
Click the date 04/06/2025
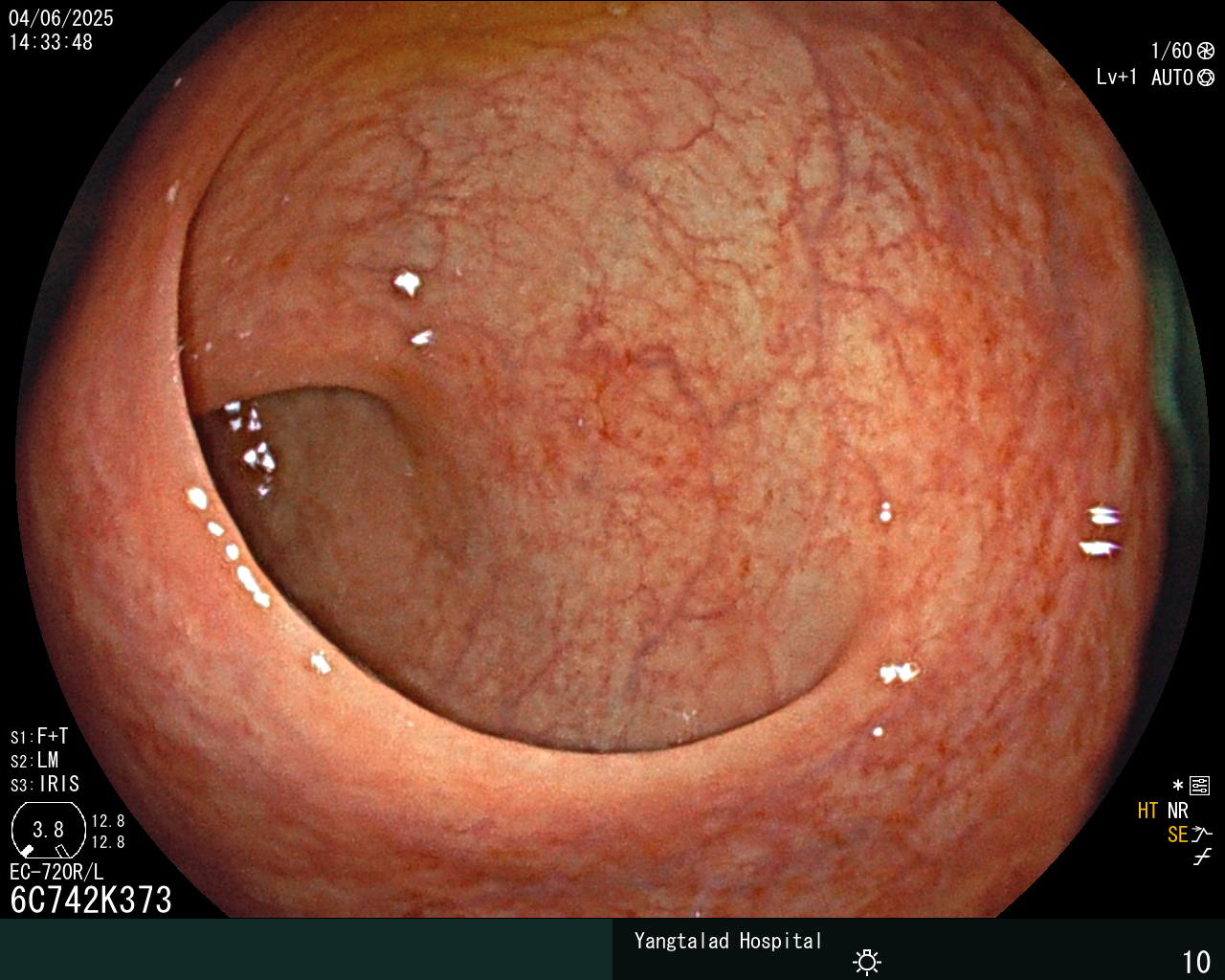pyautogui.click(x=61, y=18)
